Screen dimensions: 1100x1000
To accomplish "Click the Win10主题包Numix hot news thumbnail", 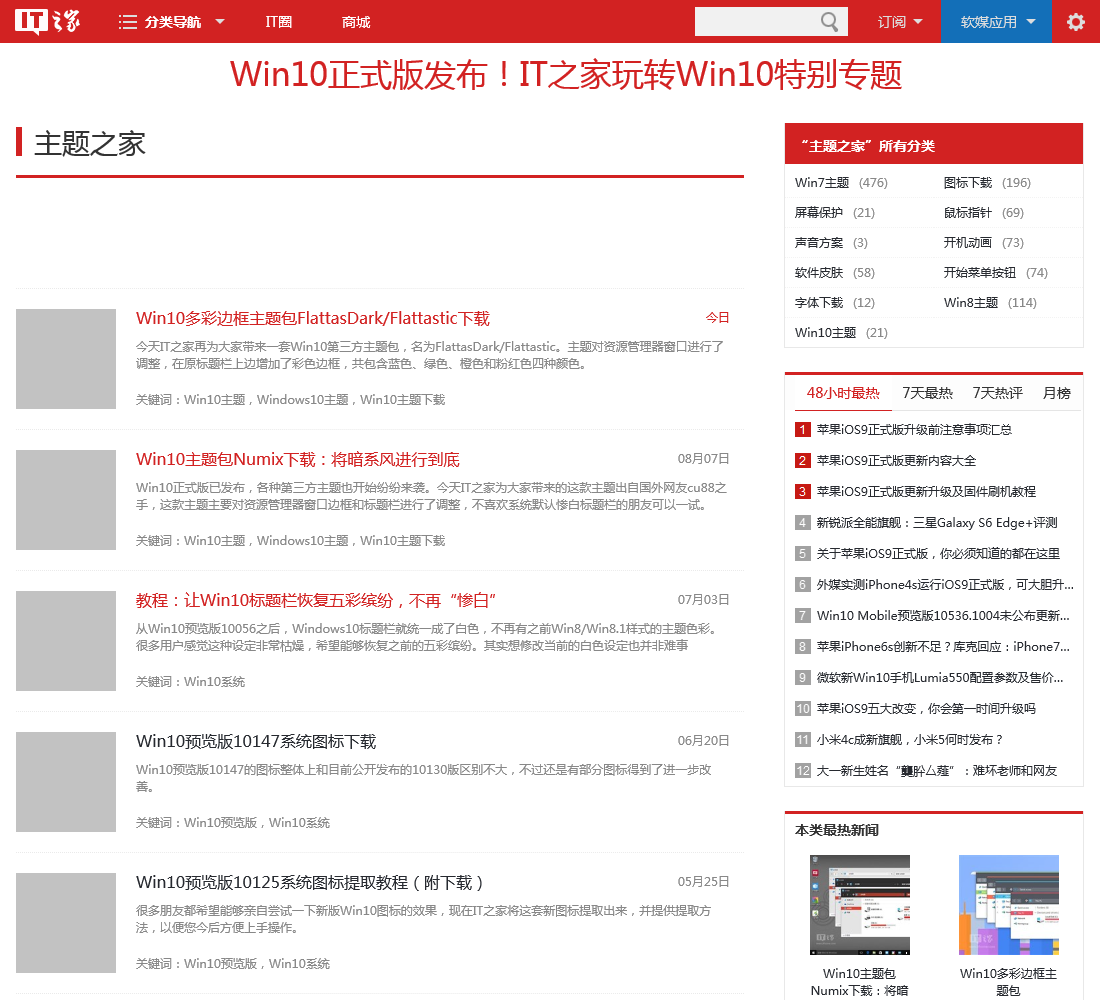I will pyautogui.click(x=859, y=905).
